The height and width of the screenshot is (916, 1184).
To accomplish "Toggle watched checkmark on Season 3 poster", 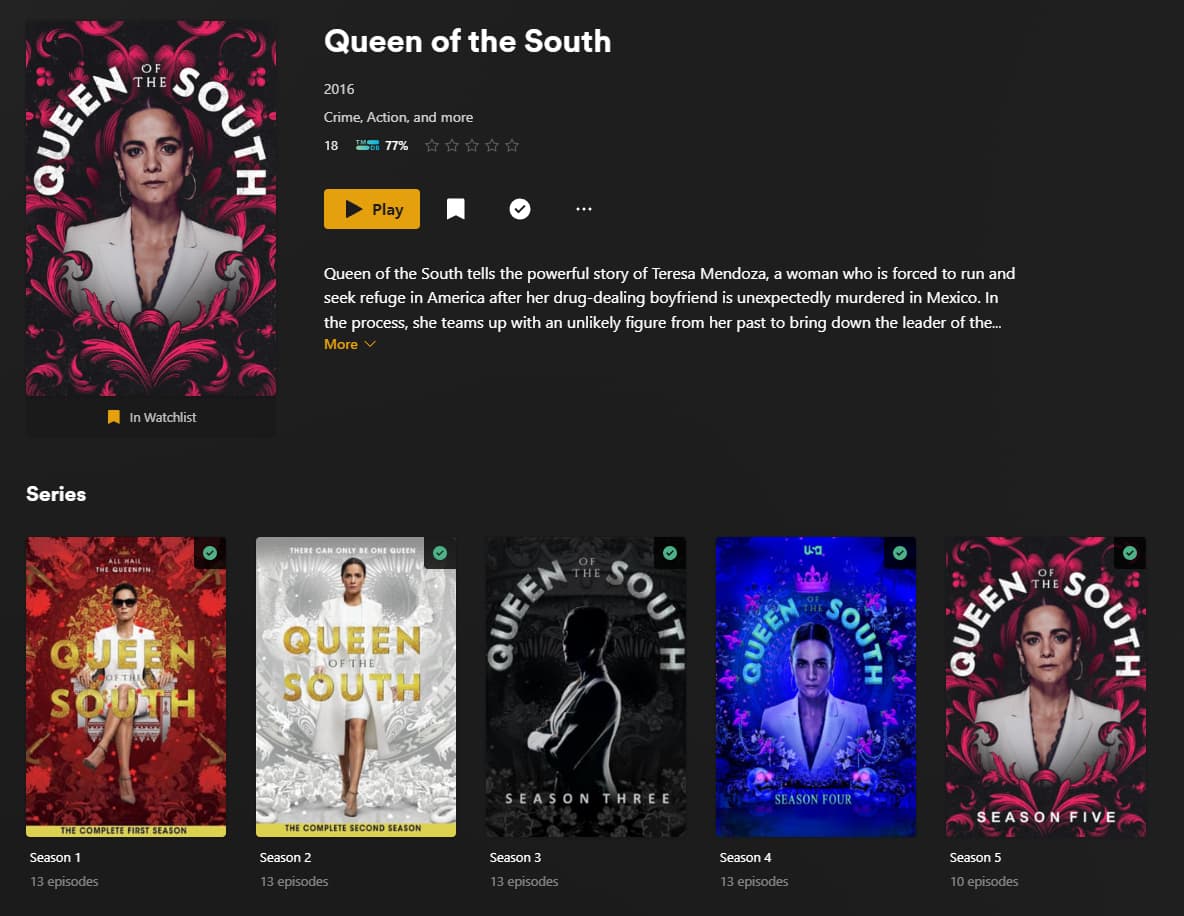I will point(670,553).
